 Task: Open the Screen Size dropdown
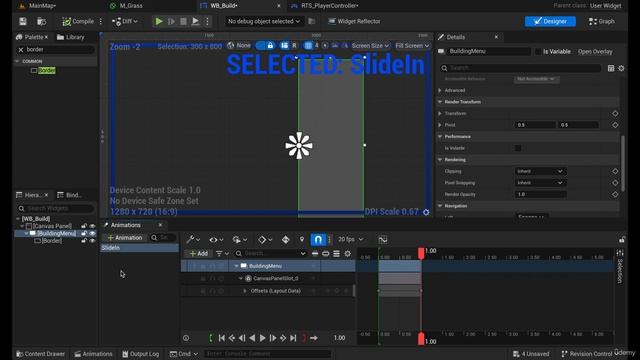coord(370,46)
